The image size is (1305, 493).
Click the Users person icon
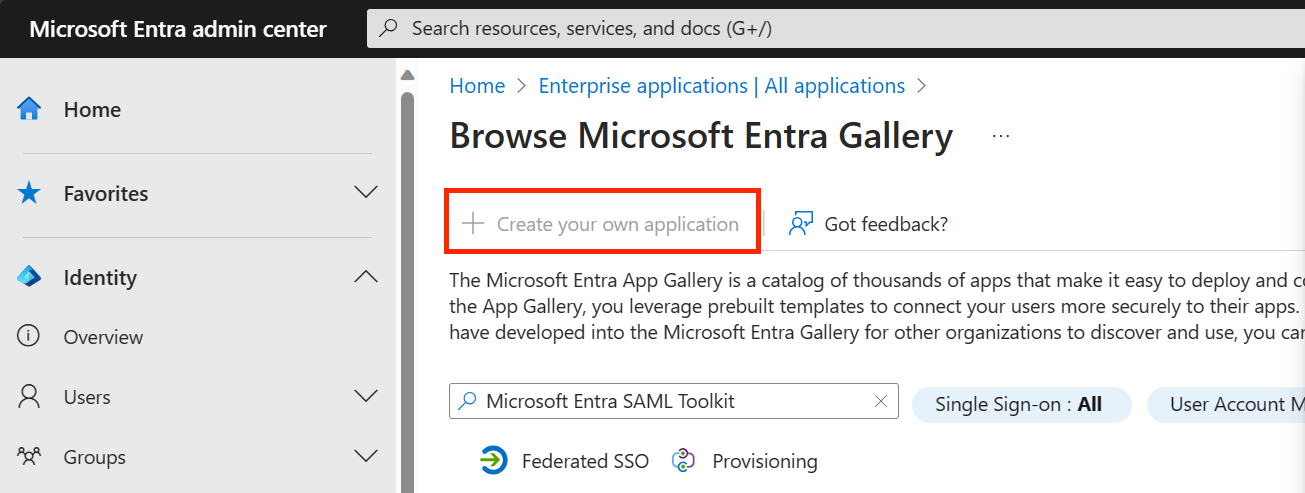(x=29, y=397)
